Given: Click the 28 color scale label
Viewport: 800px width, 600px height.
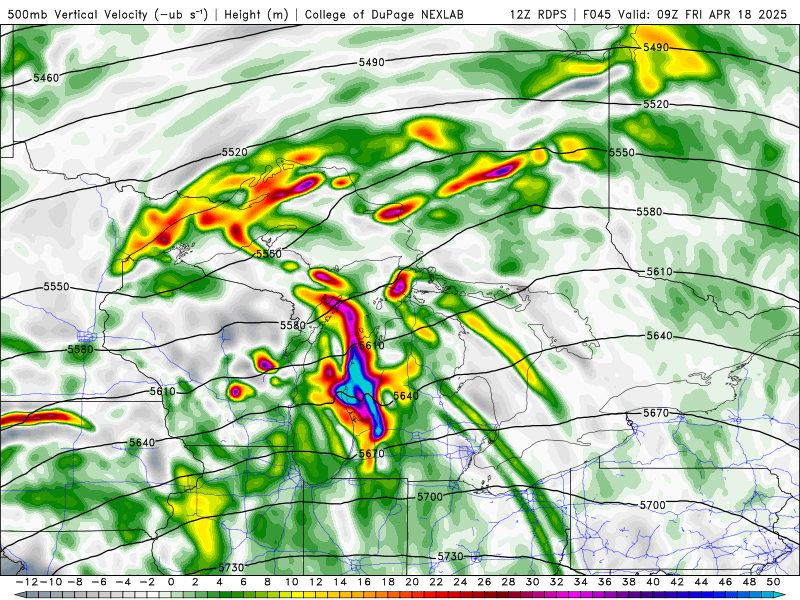Looking at the screenshot, I should 508,582.
